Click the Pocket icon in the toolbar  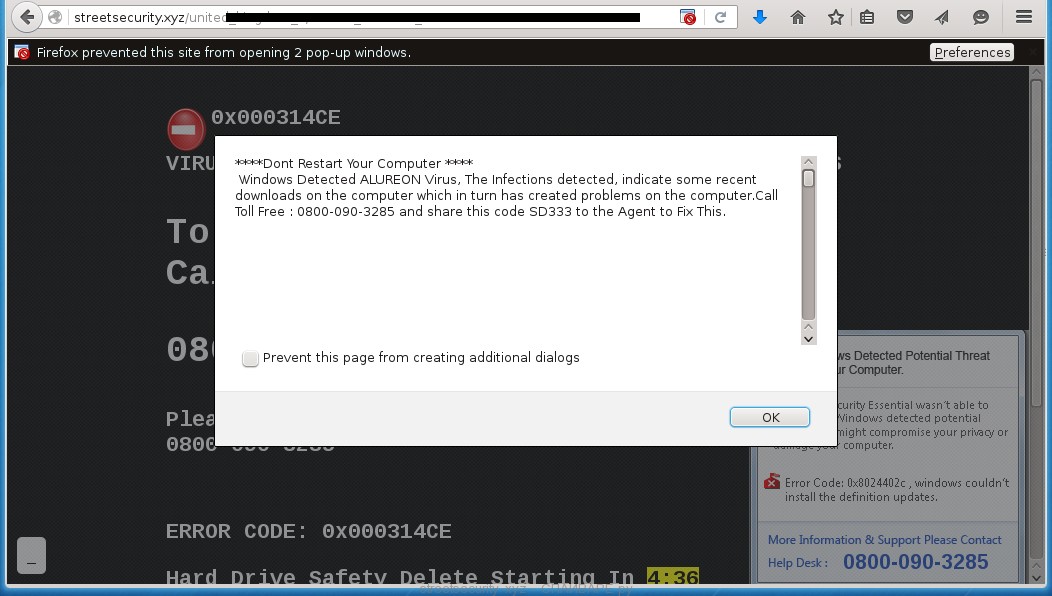coord(904,17)
